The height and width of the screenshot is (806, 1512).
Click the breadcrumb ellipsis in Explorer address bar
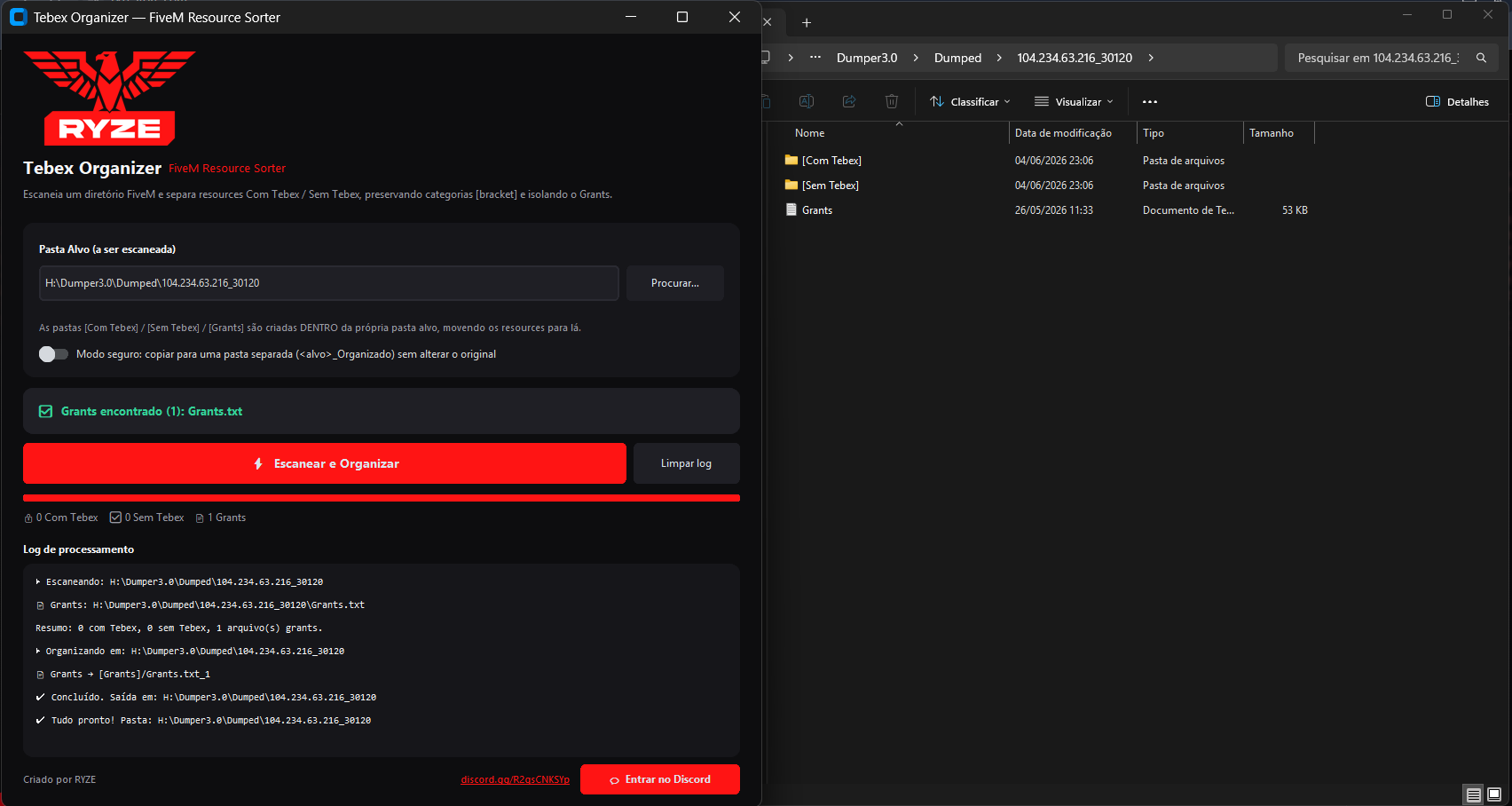815,58
